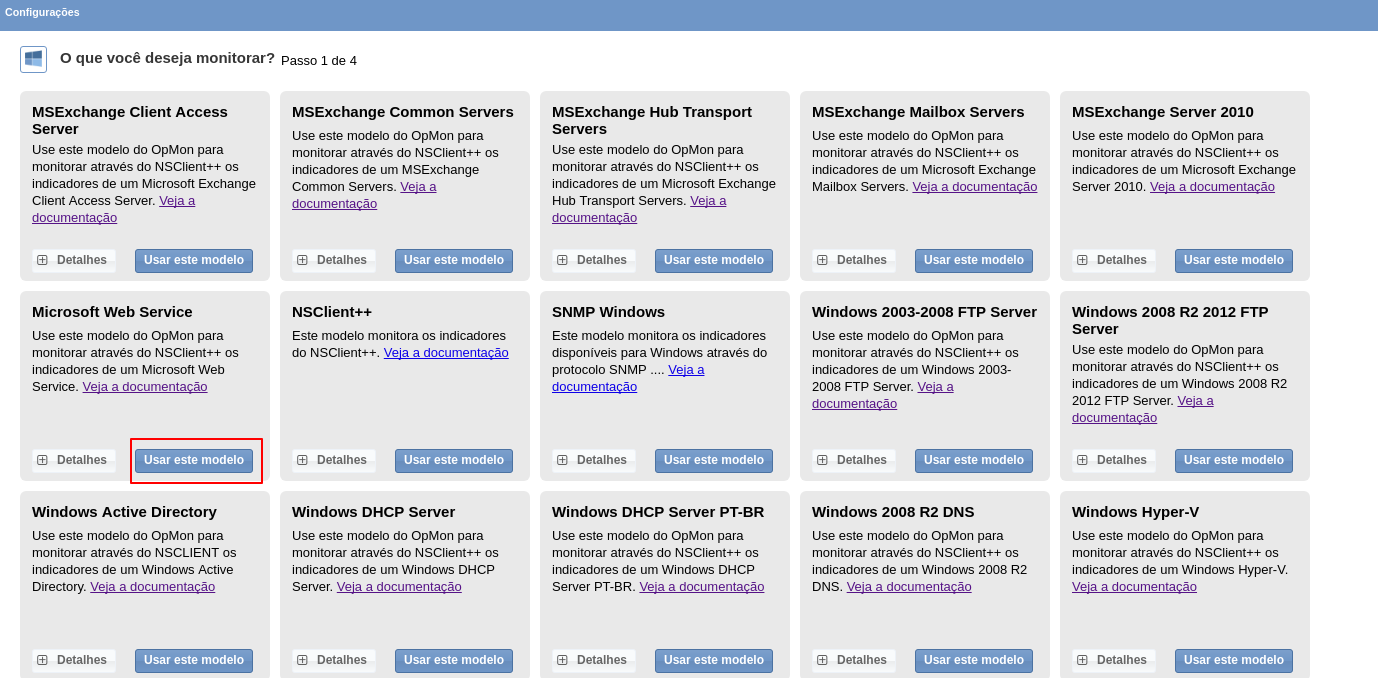This screenshot has height=678, width=1378.
Task: Expand Detalhes for SNMP Windows
Action: point(593,460)
